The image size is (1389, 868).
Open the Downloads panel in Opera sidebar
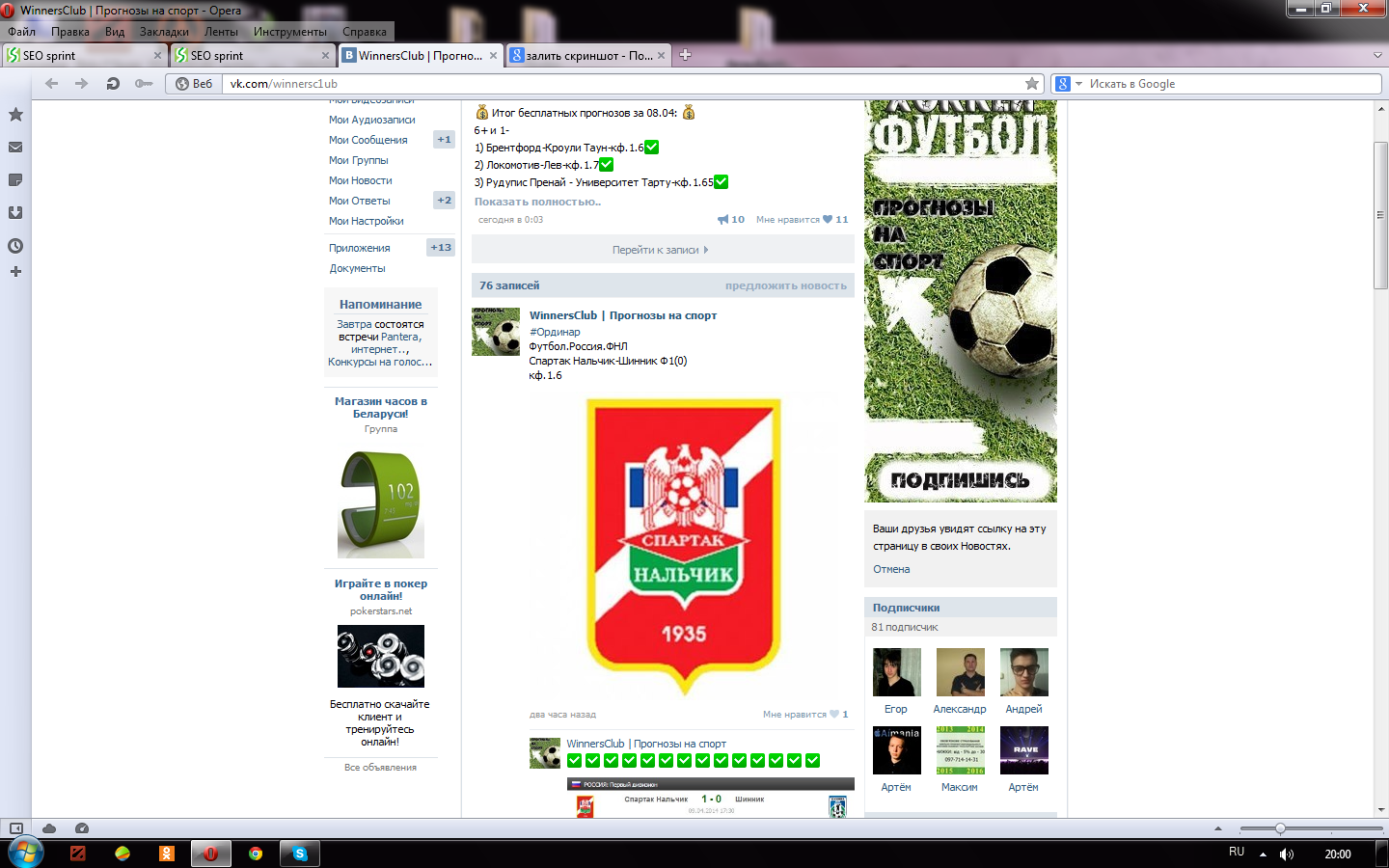pos(15,213)
